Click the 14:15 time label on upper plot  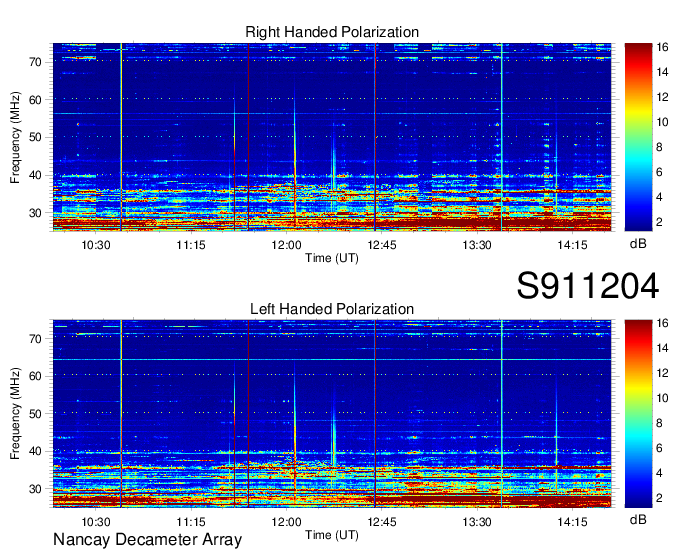point(572,245)
